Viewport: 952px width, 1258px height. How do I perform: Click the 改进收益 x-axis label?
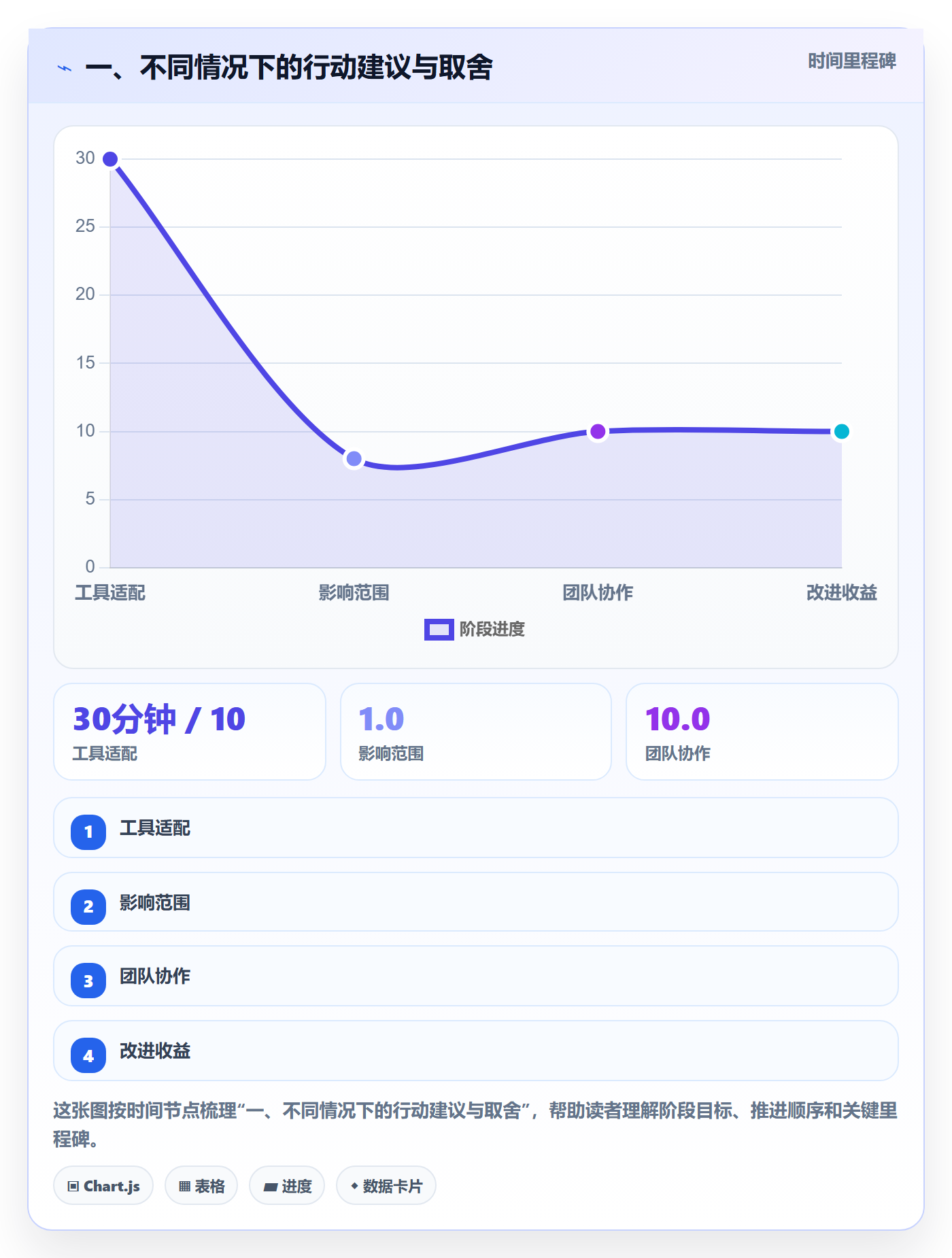click(841, 592)
